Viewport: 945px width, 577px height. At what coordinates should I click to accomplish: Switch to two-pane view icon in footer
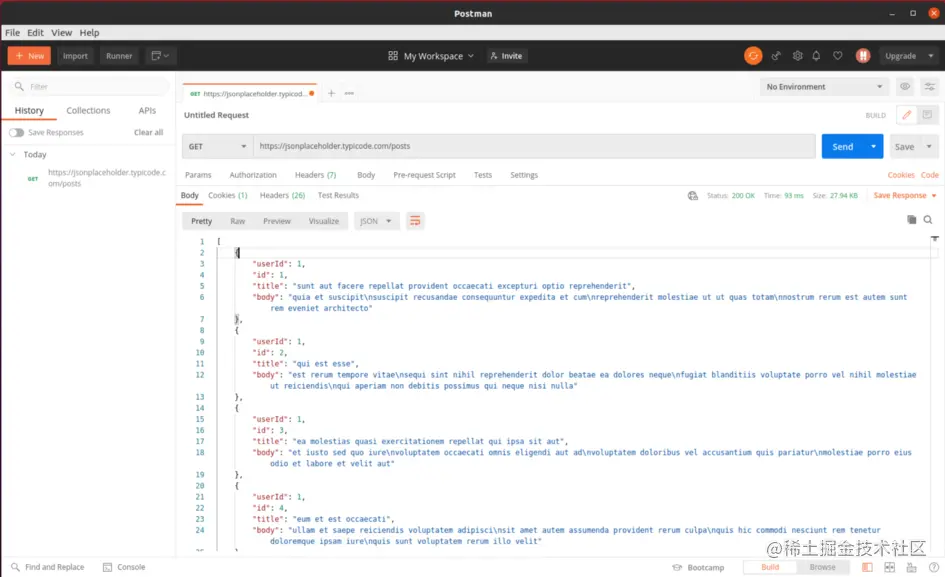[x=890, y=567]
